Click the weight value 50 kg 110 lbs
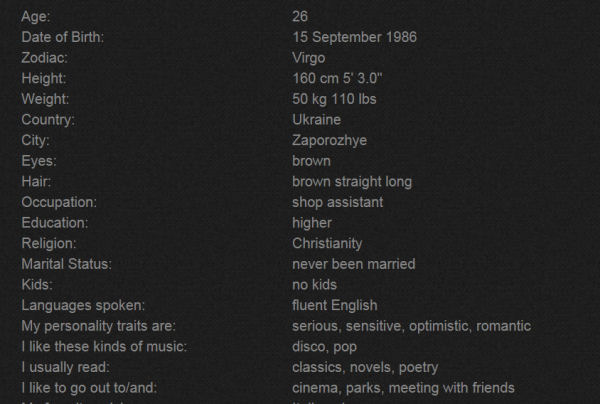Image resolution: width=600 pixels, height=404 pixels. 334,99
